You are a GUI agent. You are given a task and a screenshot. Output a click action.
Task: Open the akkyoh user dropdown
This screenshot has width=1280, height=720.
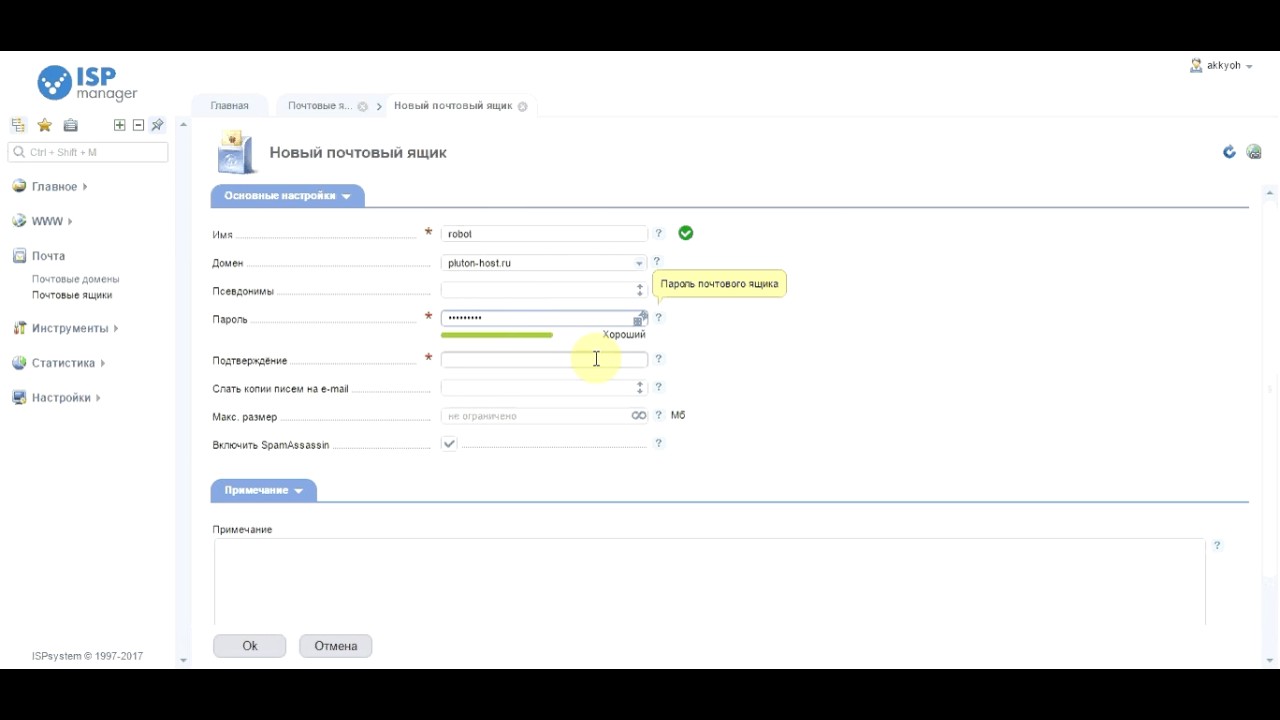1221,66
